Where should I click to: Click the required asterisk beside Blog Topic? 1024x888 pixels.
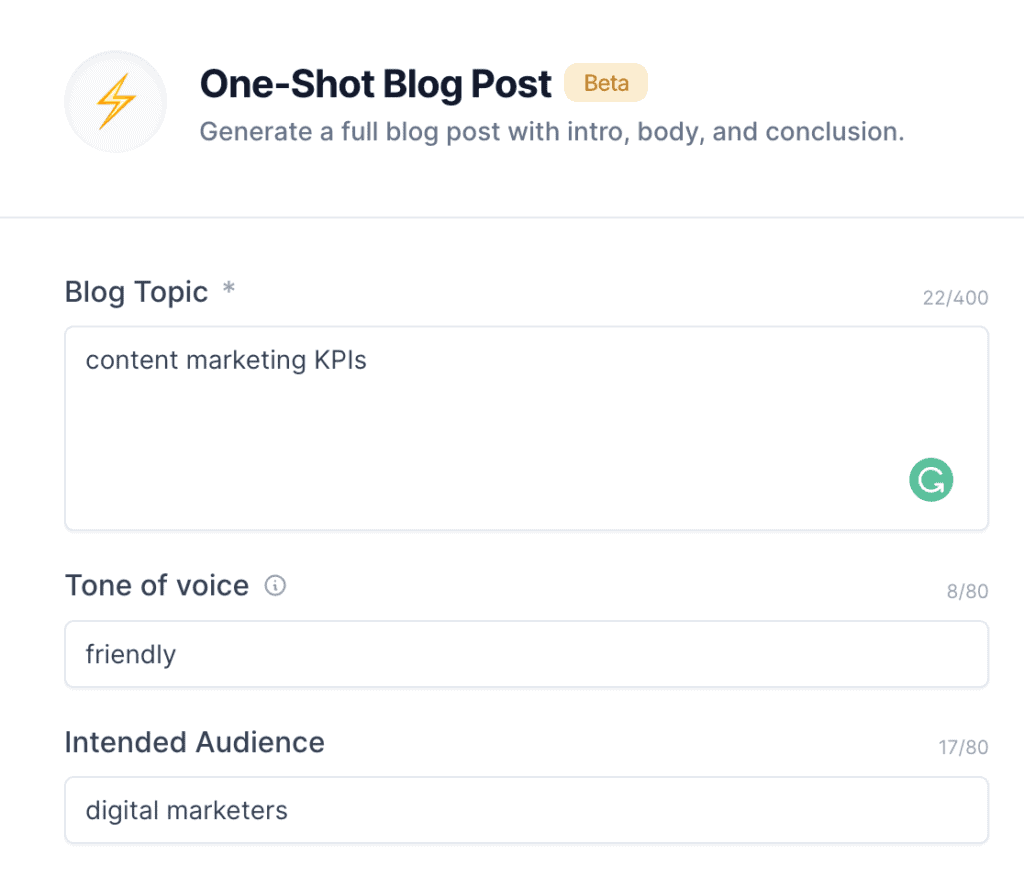click(x=229, y=290)
